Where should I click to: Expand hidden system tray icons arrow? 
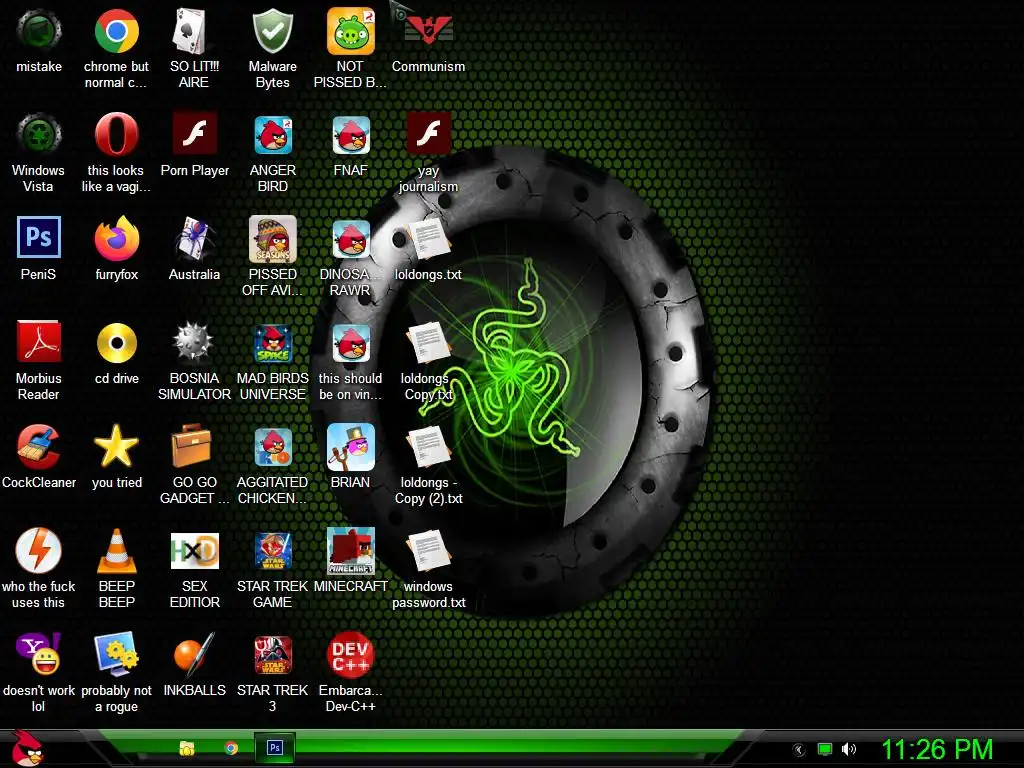tap(799, 750)
